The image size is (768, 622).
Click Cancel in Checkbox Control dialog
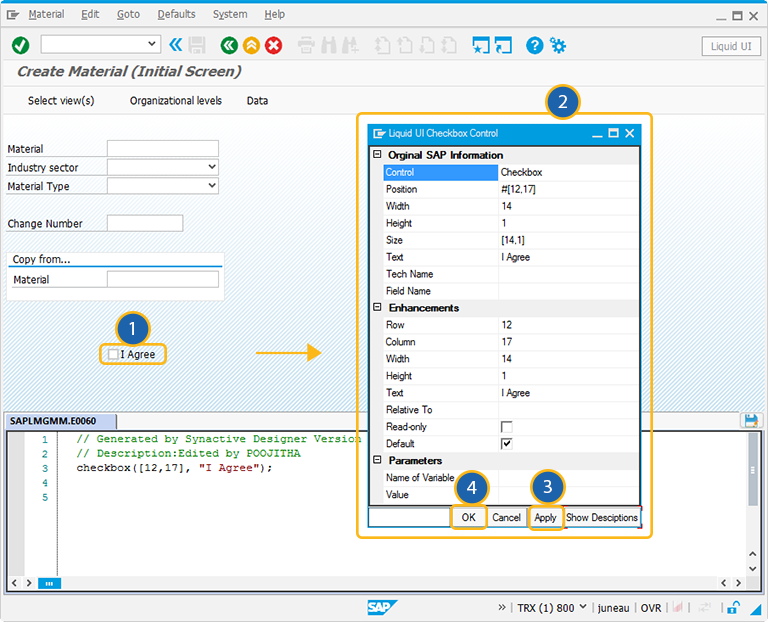506,518
